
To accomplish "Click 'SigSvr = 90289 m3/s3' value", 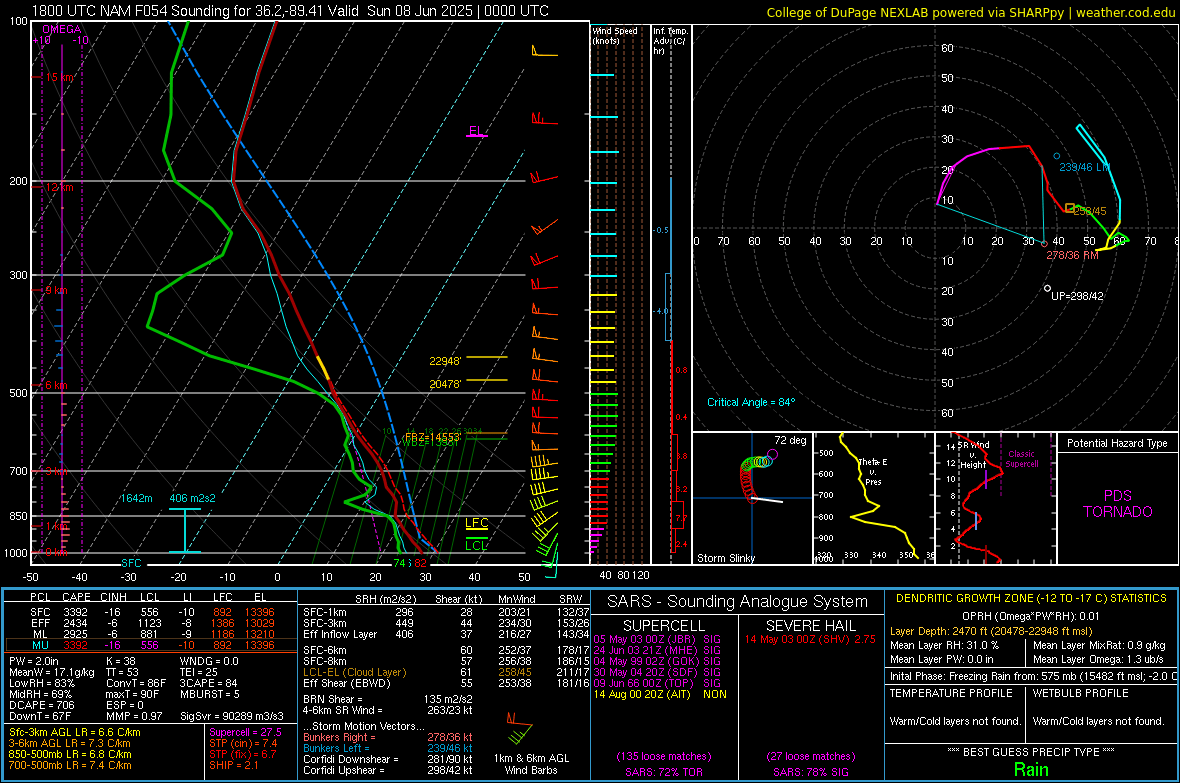I will [x=232, y=716].
